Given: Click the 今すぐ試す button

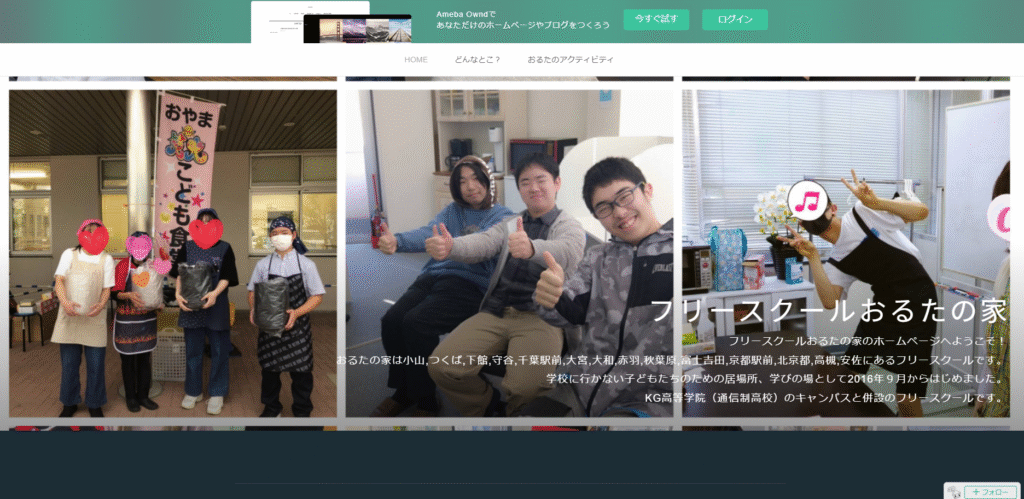Looking at the screenshot, I should 655,20.
